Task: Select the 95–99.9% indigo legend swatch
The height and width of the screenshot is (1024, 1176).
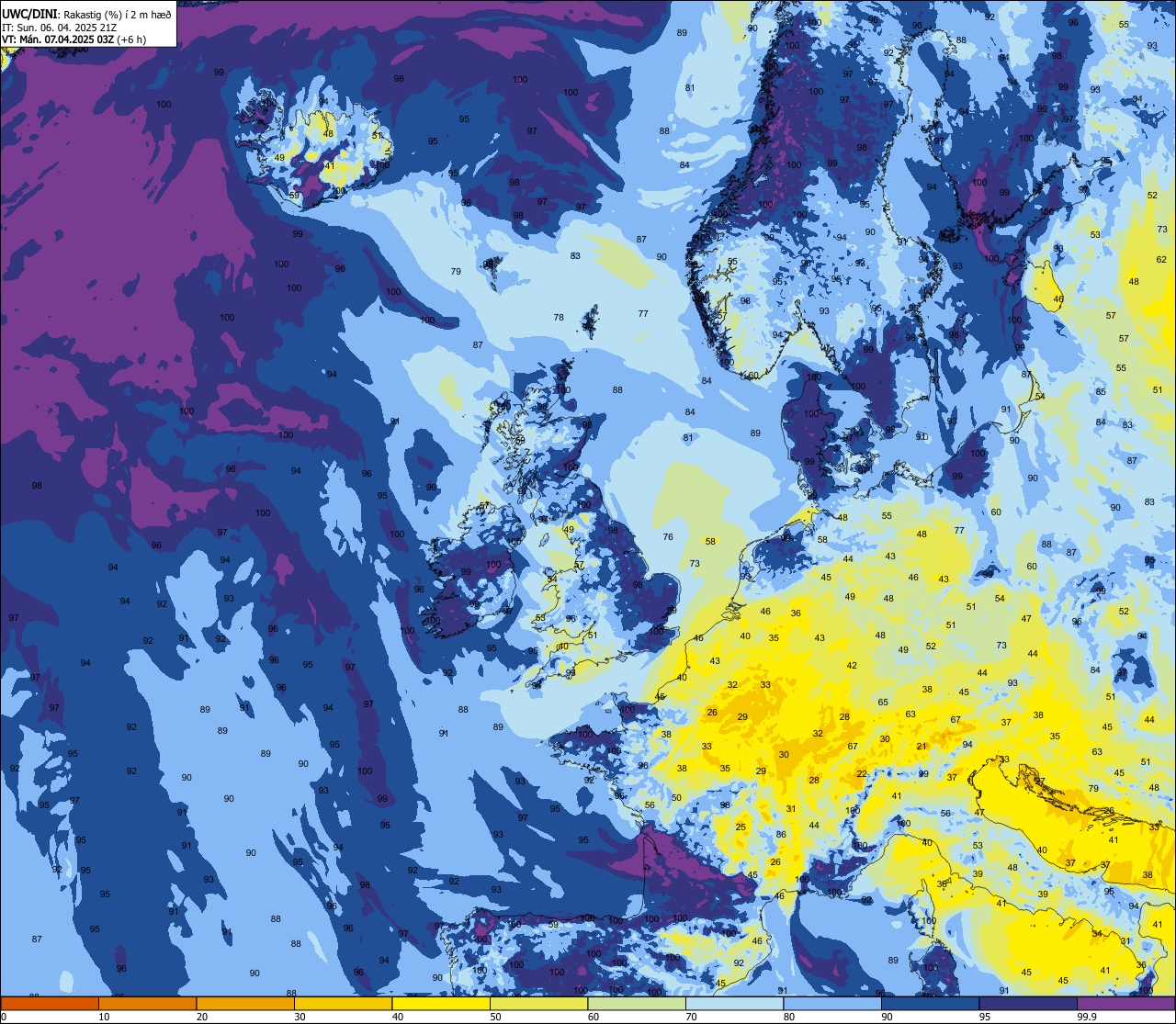Action: [x=1028, y=1003]
